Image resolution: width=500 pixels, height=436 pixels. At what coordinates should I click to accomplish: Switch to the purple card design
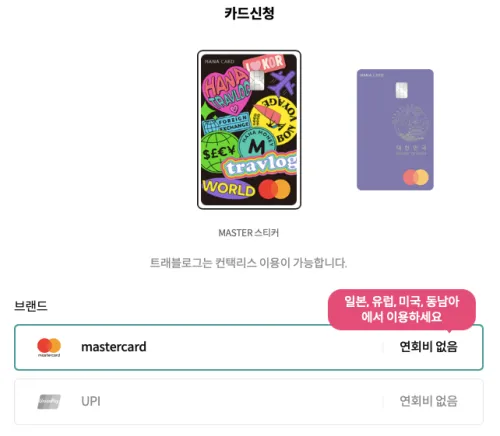395,130
